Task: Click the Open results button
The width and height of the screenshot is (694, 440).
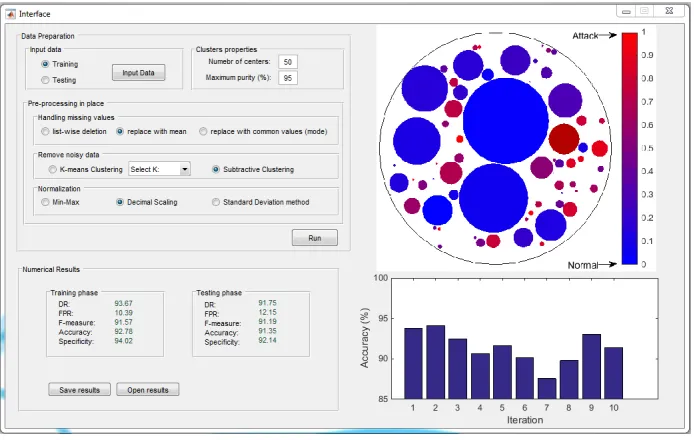Action: (148, 390)
